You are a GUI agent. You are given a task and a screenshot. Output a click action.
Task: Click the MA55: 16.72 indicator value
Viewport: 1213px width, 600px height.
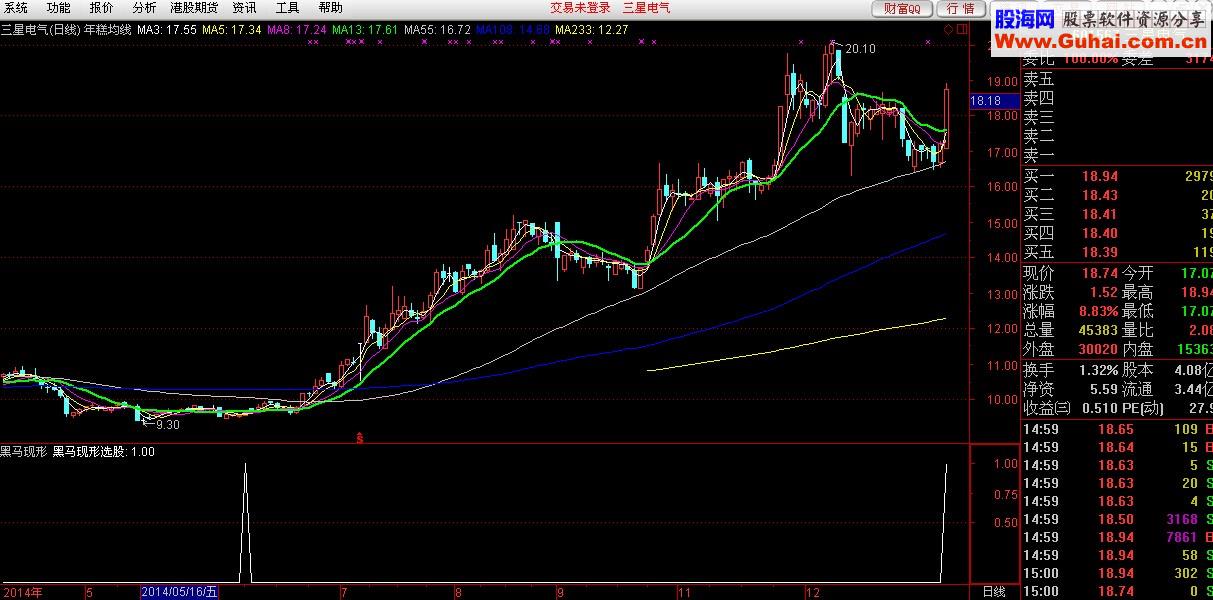[438, 30]
